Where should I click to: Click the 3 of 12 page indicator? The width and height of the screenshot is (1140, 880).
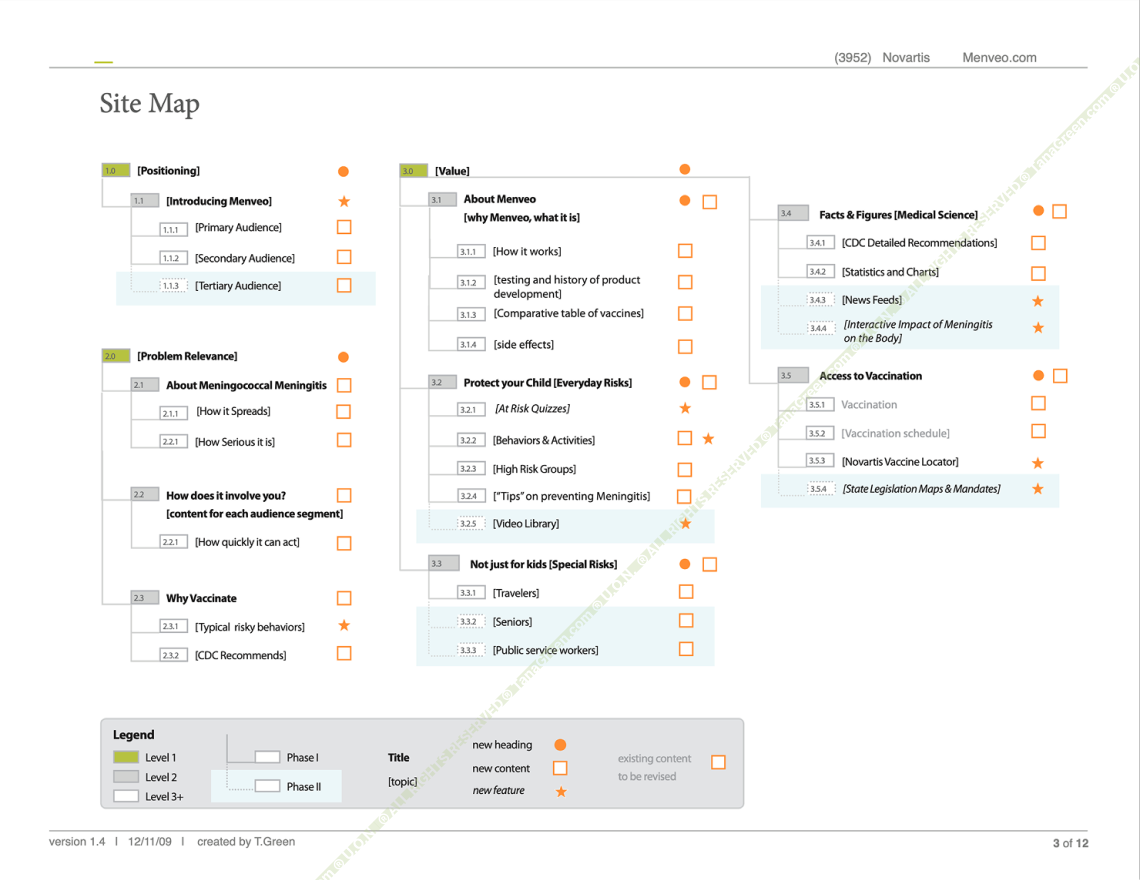pyautogui.click(x=1070, y=844)
